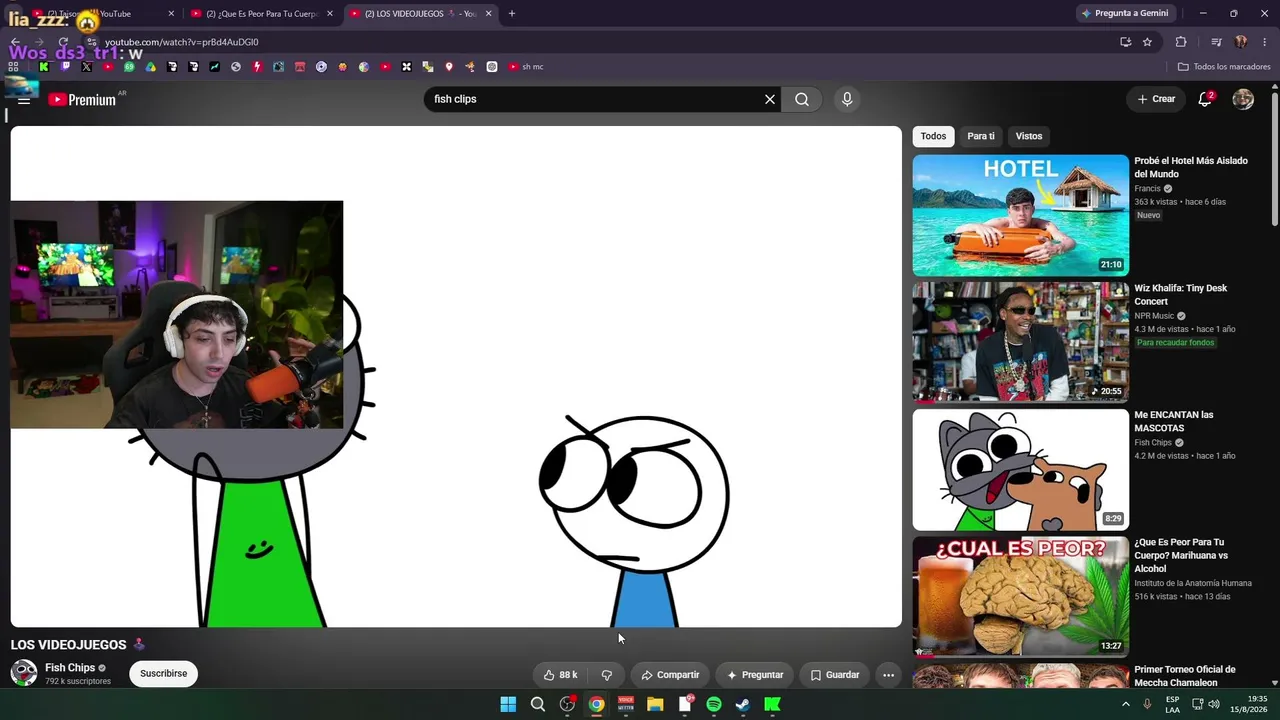Like the video with 88 k likes

pyautogui.click(x=560, y=675)
